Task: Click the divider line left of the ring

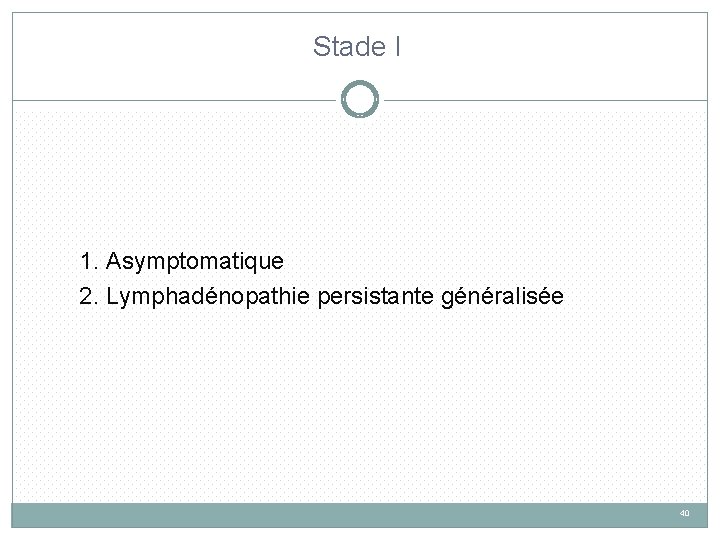Action: point(174,100)
